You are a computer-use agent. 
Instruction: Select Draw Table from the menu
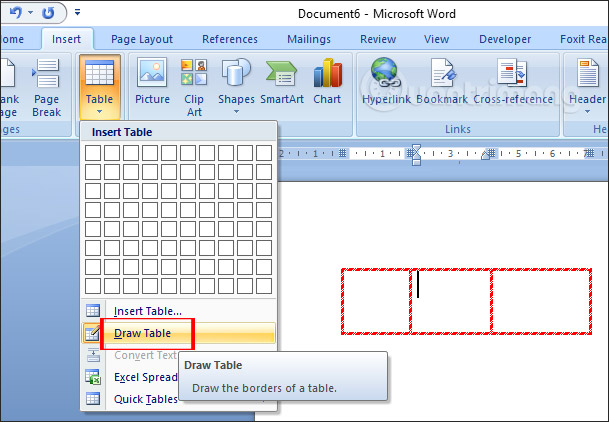coord(179,333)
